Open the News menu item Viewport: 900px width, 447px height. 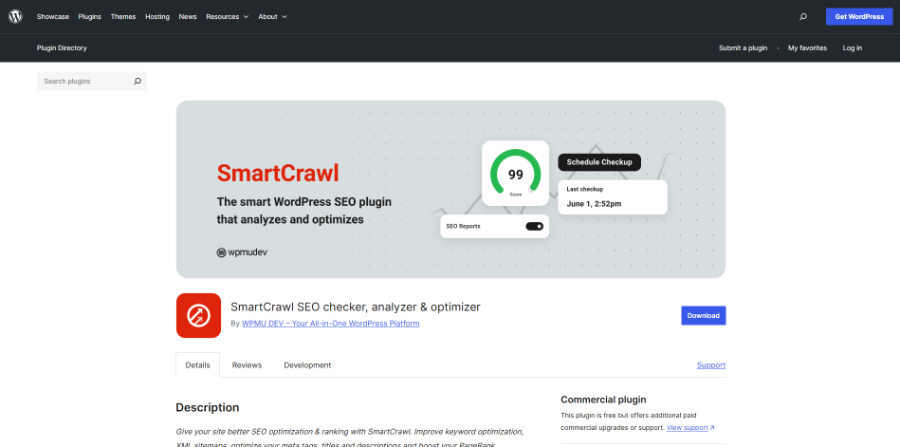188,17
